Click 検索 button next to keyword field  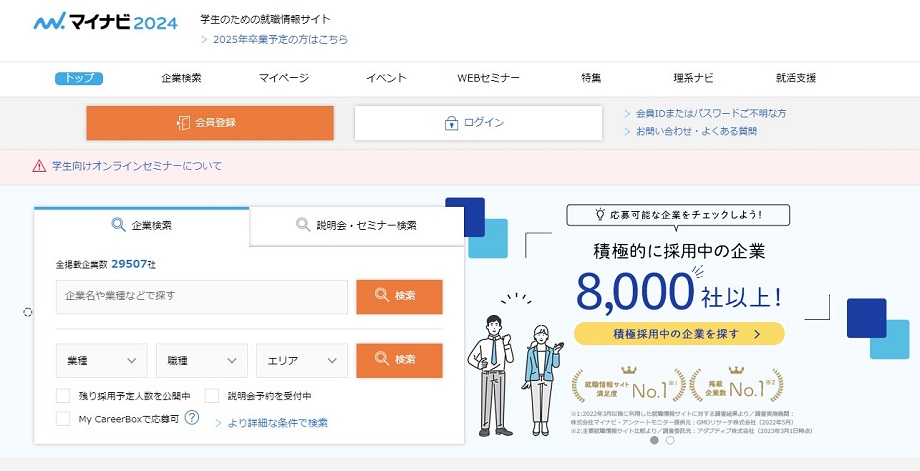pyautogui.click(x=399, y=297)
